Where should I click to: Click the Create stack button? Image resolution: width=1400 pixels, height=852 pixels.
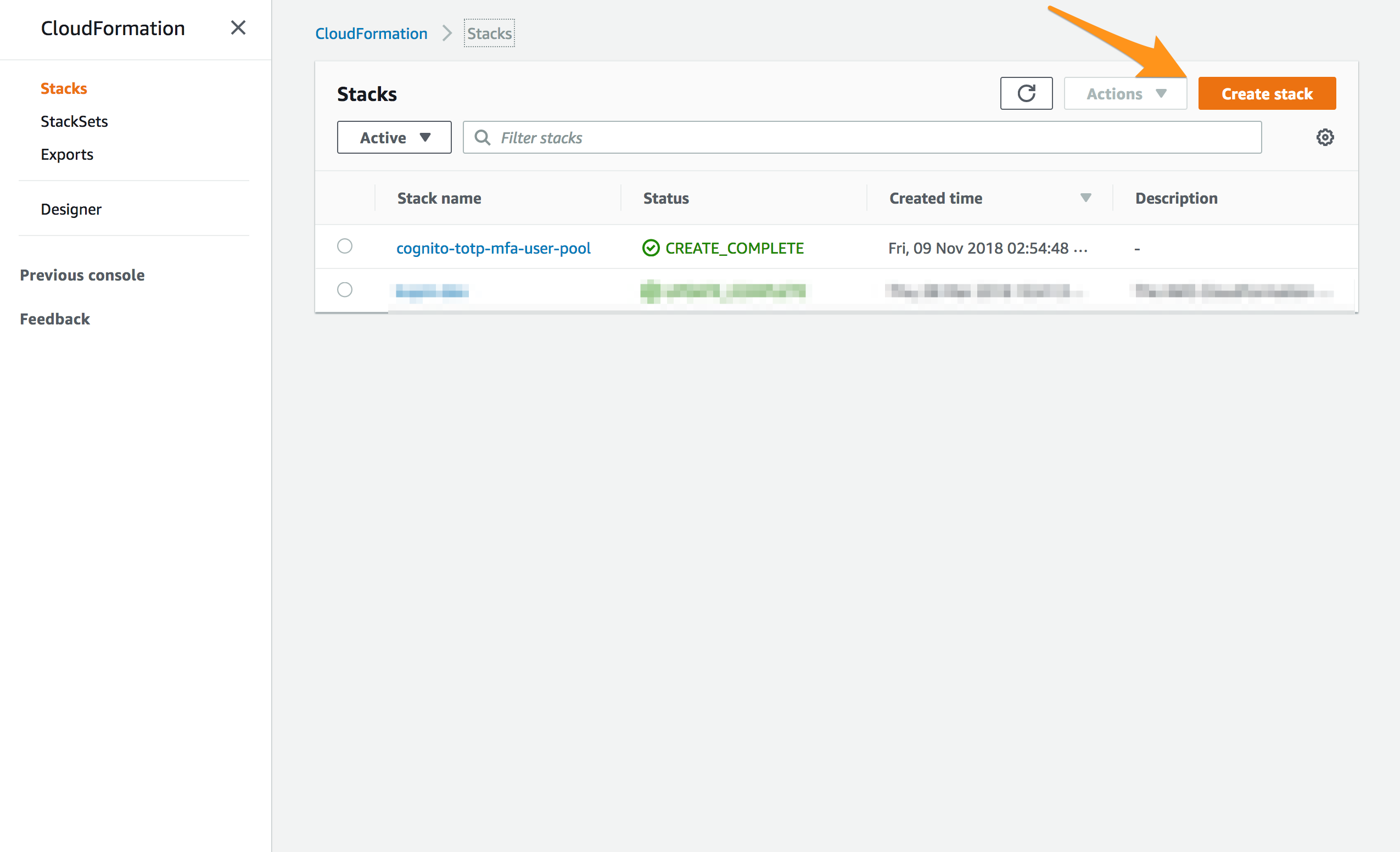click(x=1267, y=93)
